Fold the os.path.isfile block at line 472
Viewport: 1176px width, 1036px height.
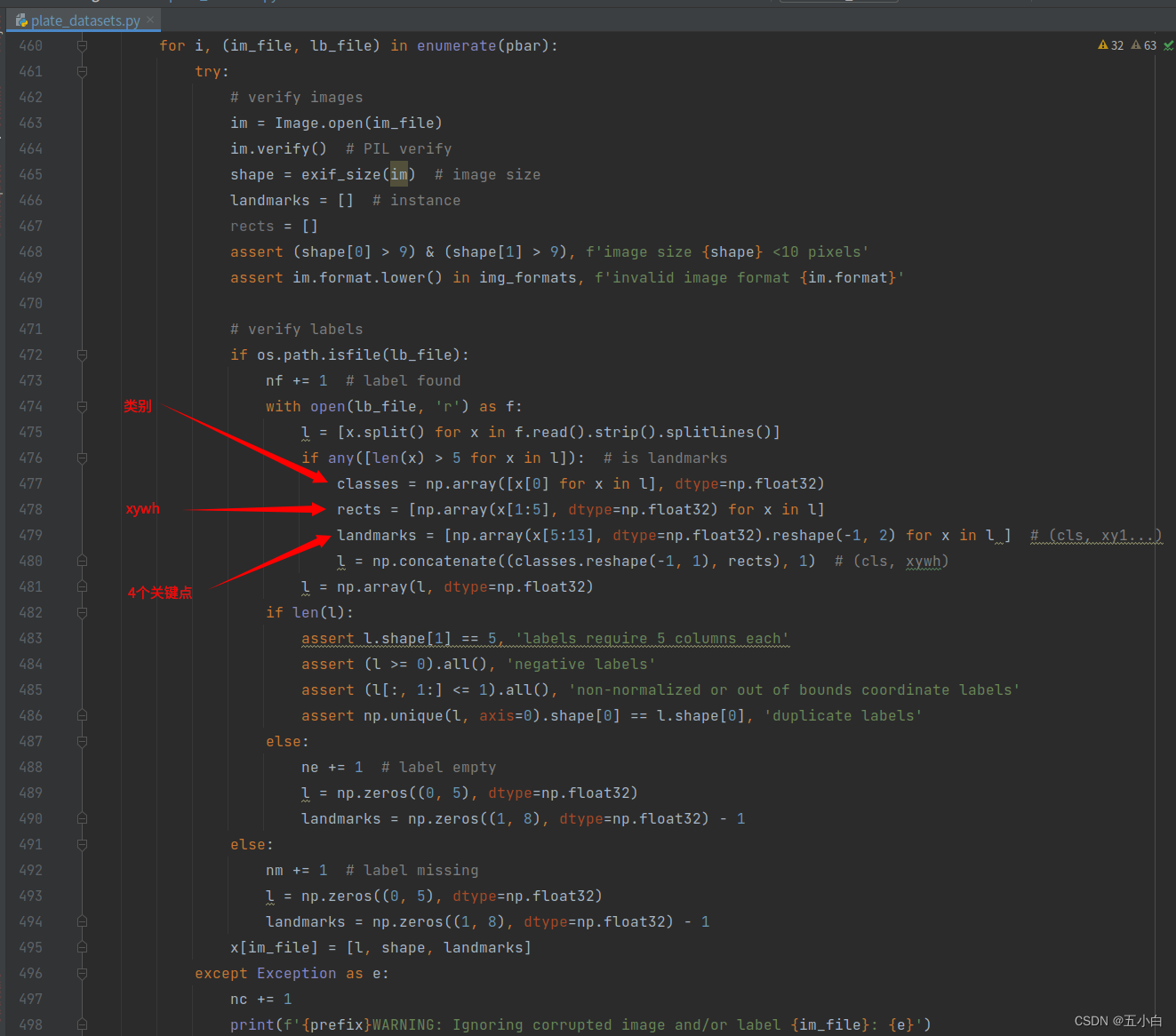82,355
